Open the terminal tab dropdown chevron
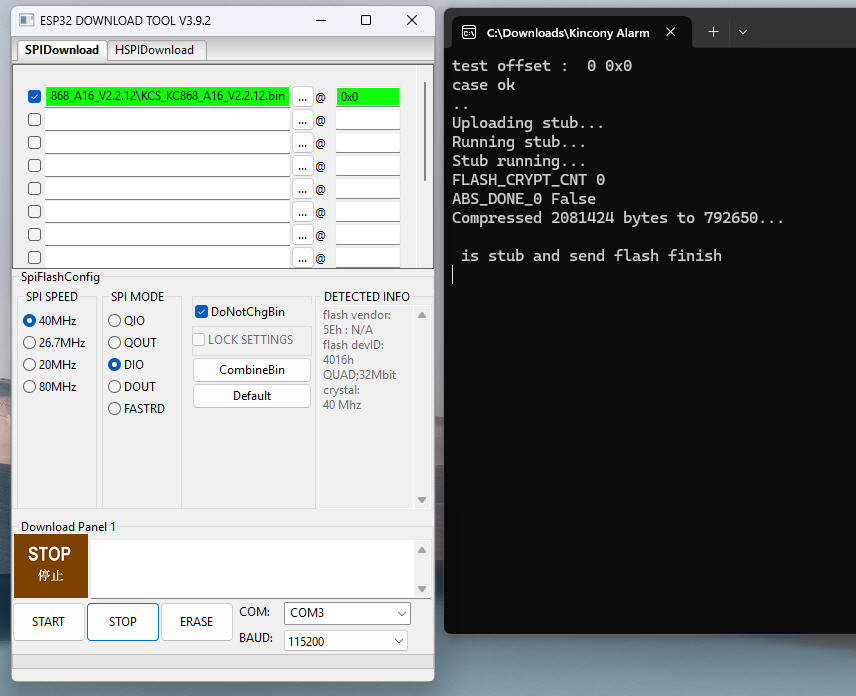Image resolution: width=856 pixels, height=696 pixels. coord(743,32)
